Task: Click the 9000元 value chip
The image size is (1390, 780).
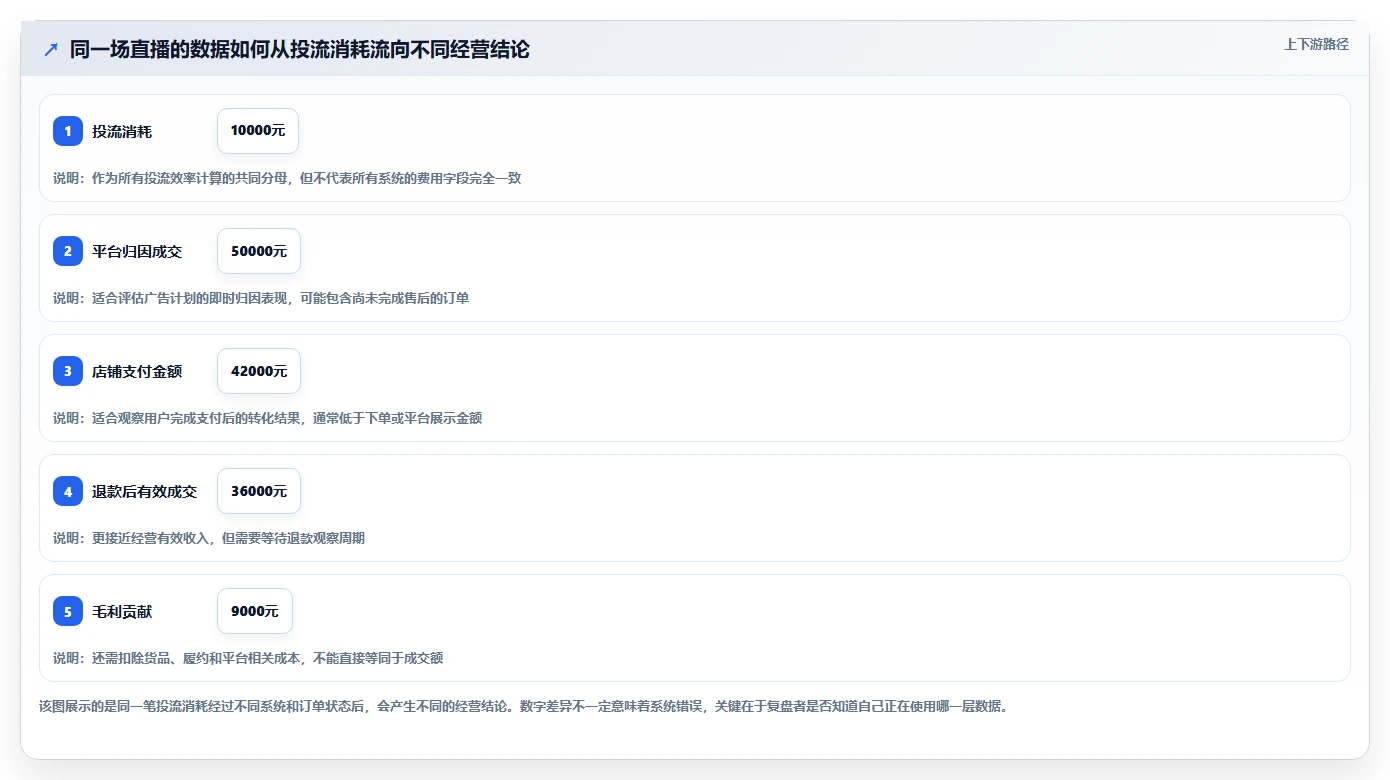Action: click(x=255, y=611)
